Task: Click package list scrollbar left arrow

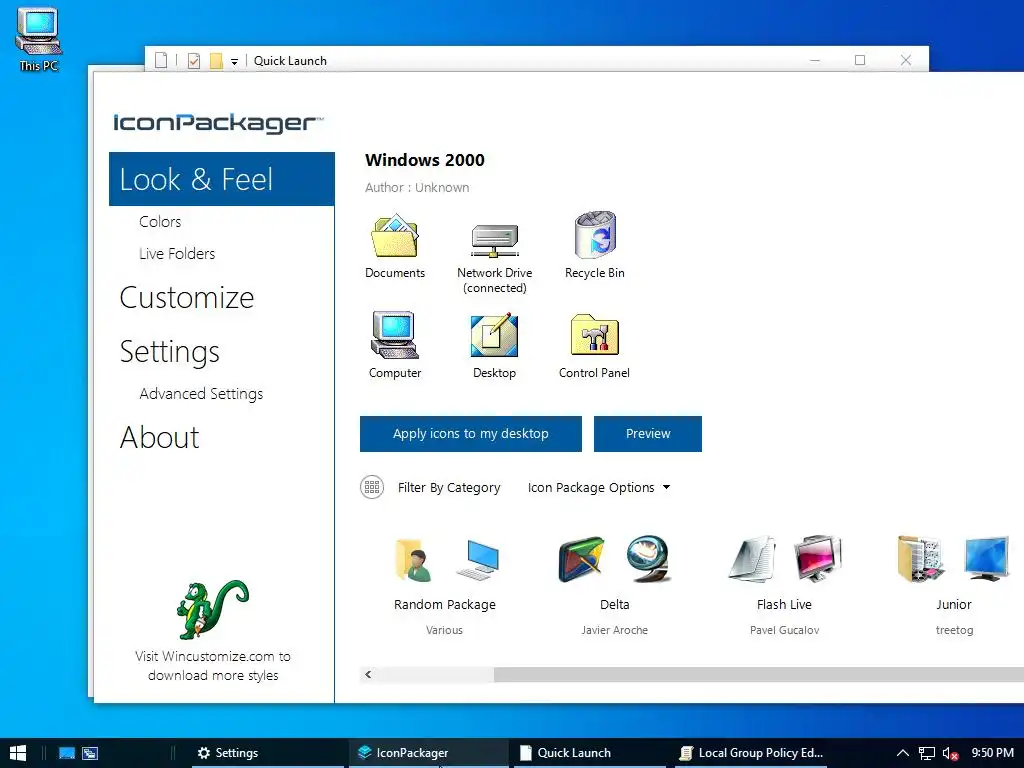Action: coord(368,675)
